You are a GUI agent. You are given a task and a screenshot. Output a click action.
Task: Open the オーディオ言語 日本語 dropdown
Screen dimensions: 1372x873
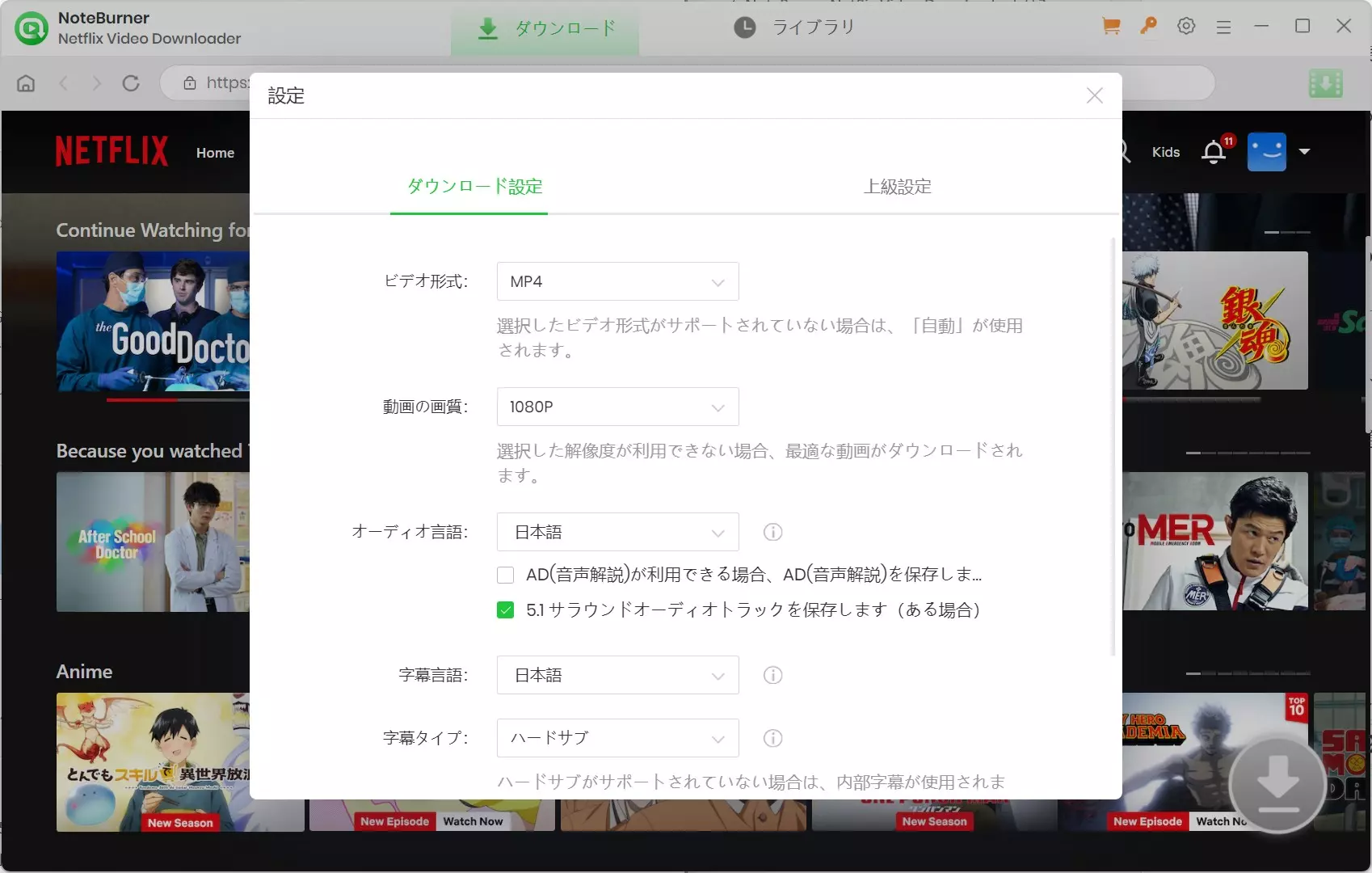click(x=617, y=532)
